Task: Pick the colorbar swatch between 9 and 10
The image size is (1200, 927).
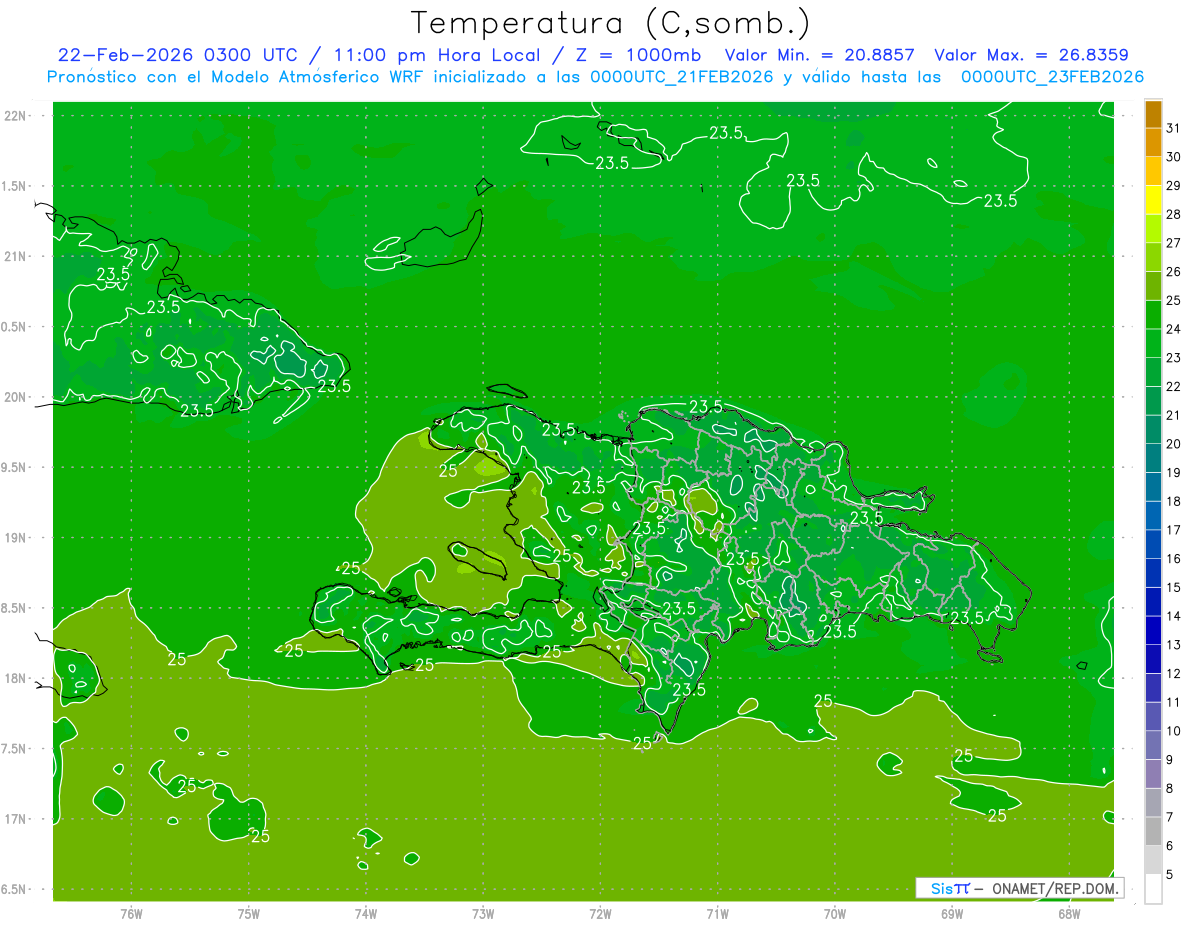Action: [x=1153, y=745]
